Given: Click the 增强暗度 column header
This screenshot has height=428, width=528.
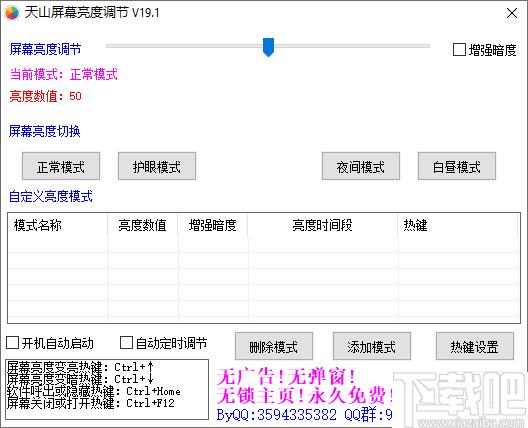Looking at the screenshot, I should [213, 225].
